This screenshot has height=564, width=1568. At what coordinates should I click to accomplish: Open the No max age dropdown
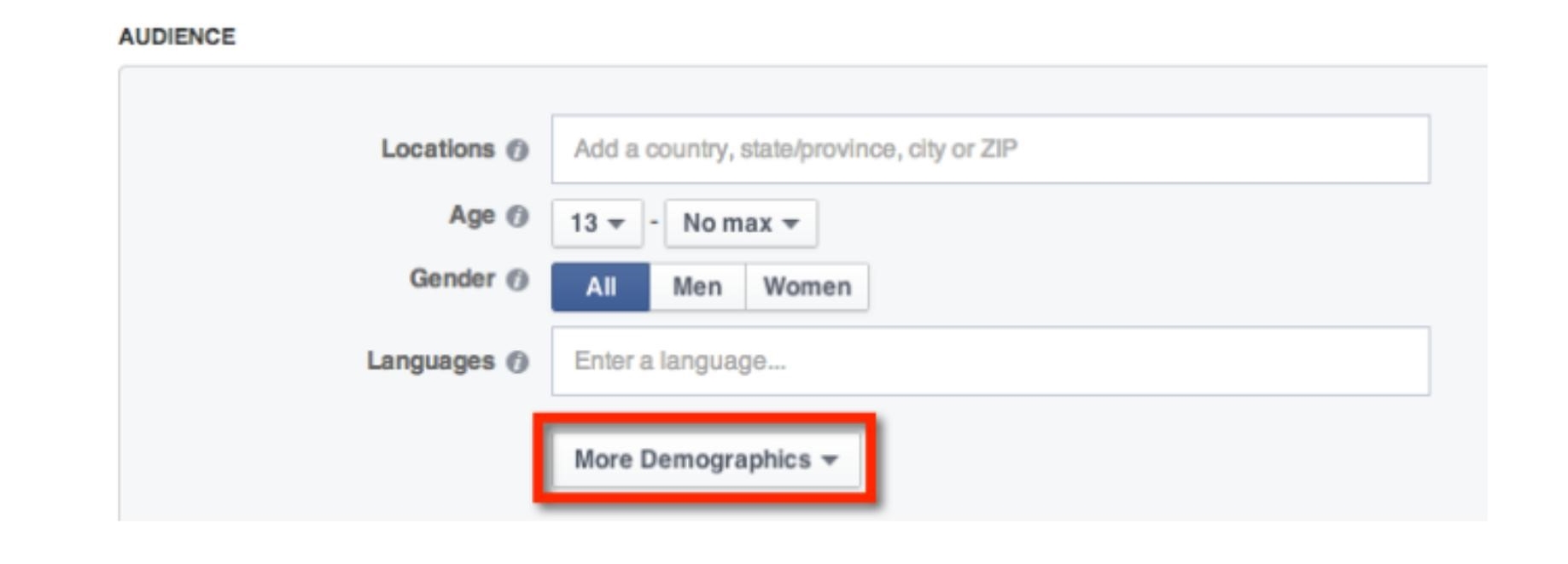[x=741, y=224]
